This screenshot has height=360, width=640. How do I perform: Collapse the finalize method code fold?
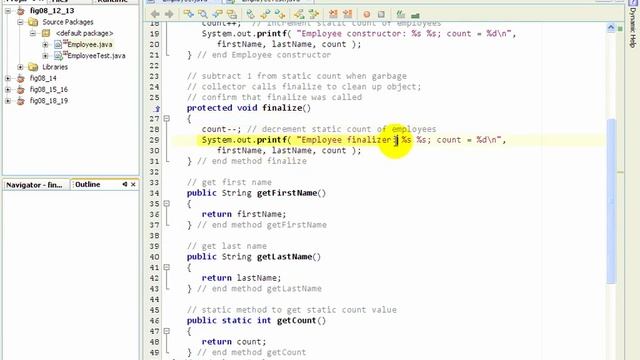pyautogui.click(x=167, y=119)
